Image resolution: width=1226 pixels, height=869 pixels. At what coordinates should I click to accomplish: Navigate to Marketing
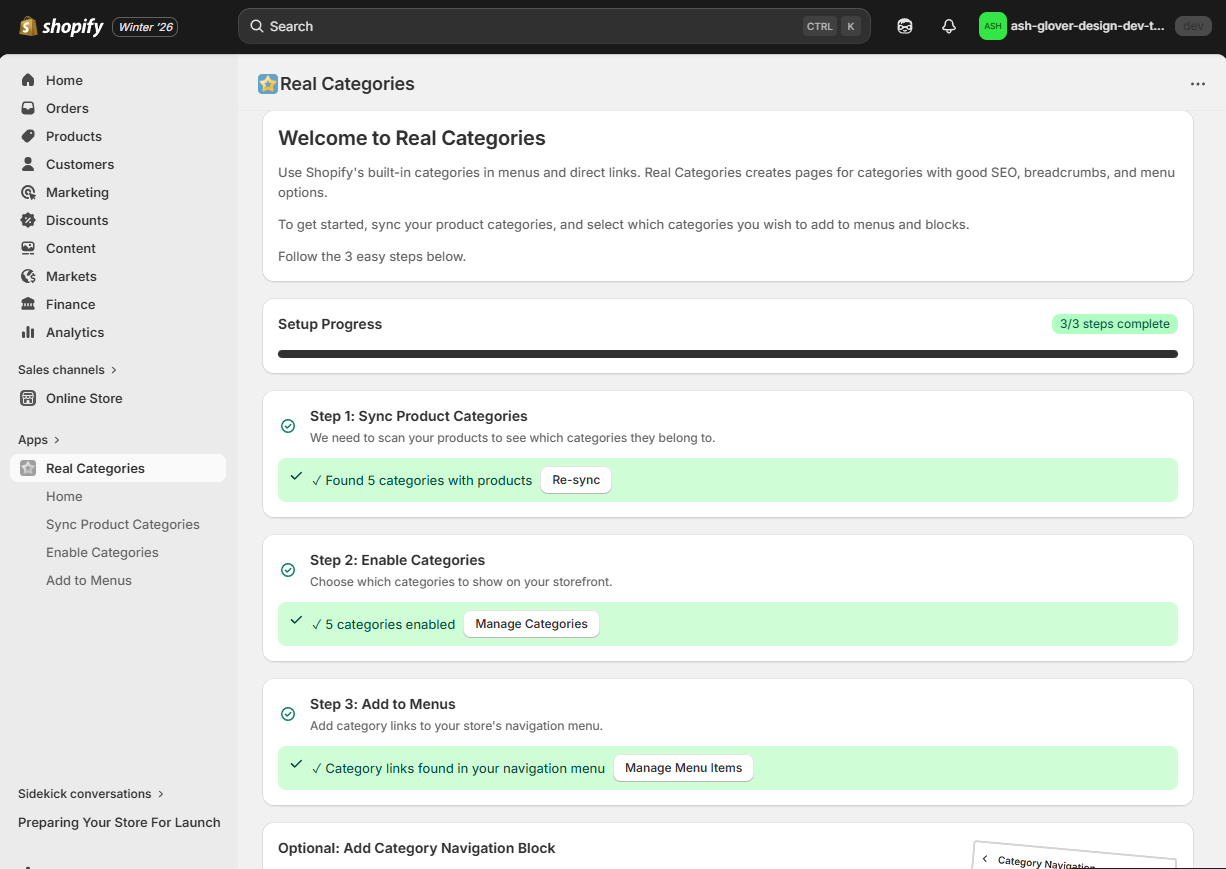tap(78, 192)
